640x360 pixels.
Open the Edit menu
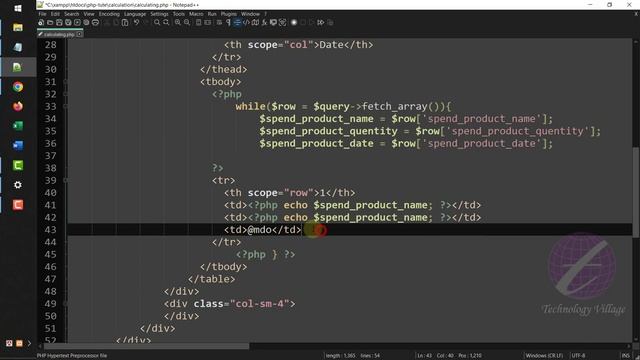click(x=56, y=14)
